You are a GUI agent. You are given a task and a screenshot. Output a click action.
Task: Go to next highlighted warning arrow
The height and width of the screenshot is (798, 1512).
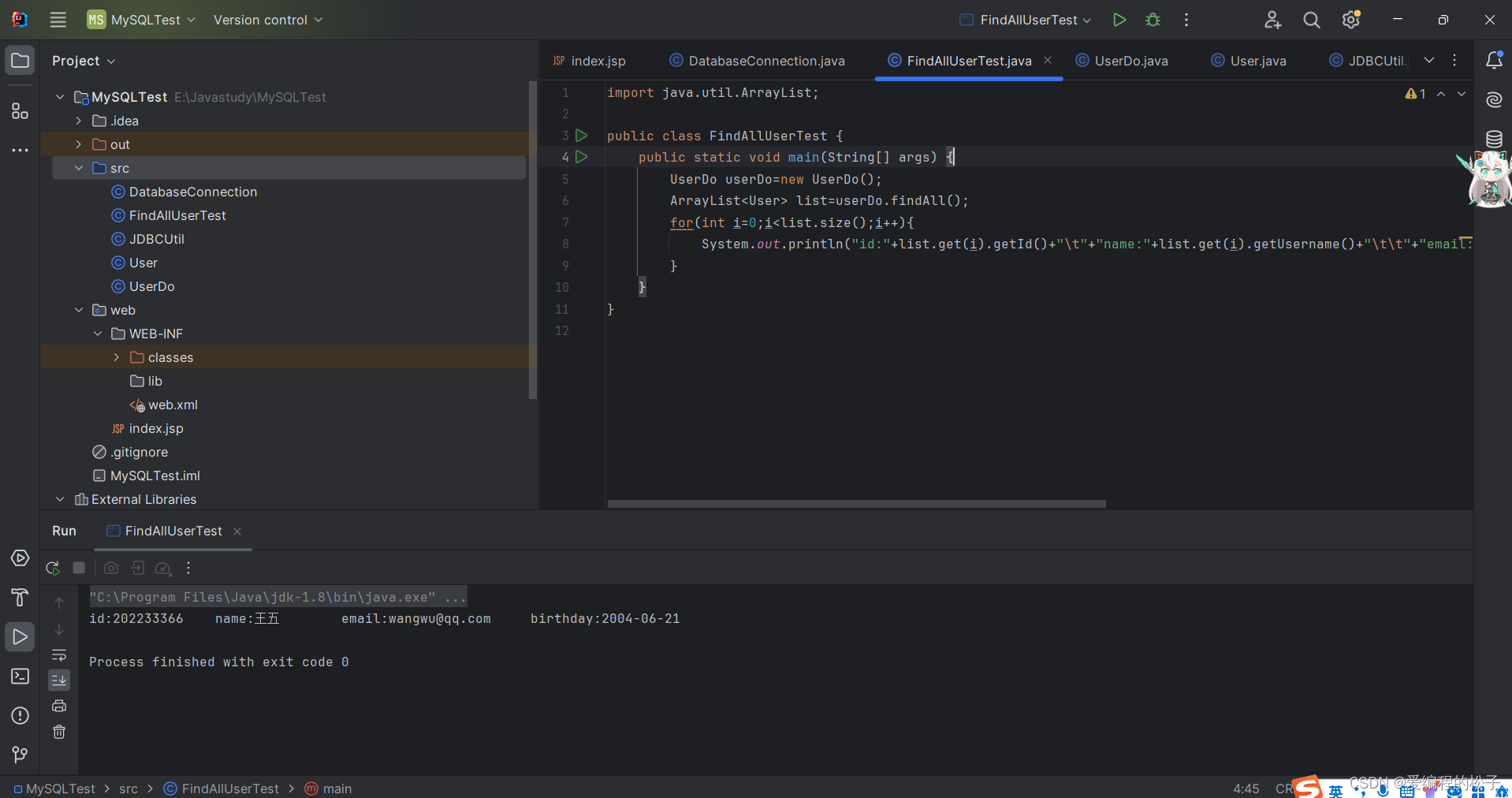(x=1462, y=94)
